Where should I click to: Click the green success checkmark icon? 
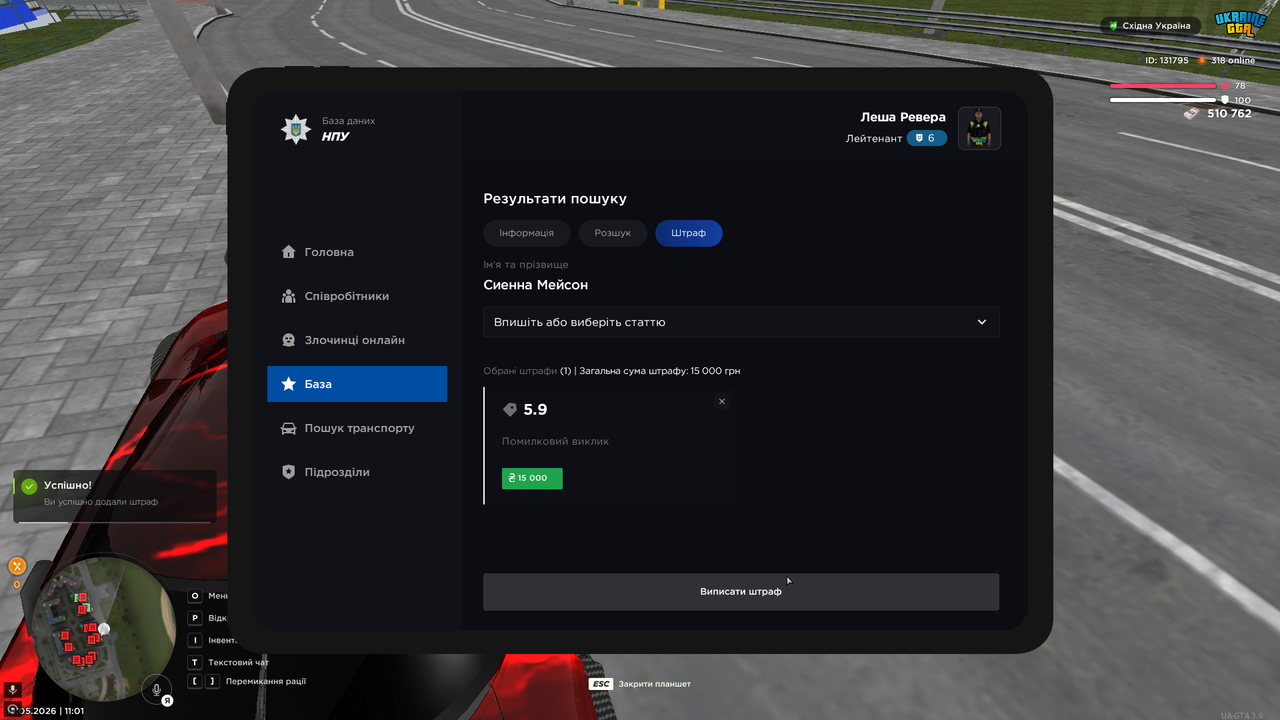[x=29, y=486]
